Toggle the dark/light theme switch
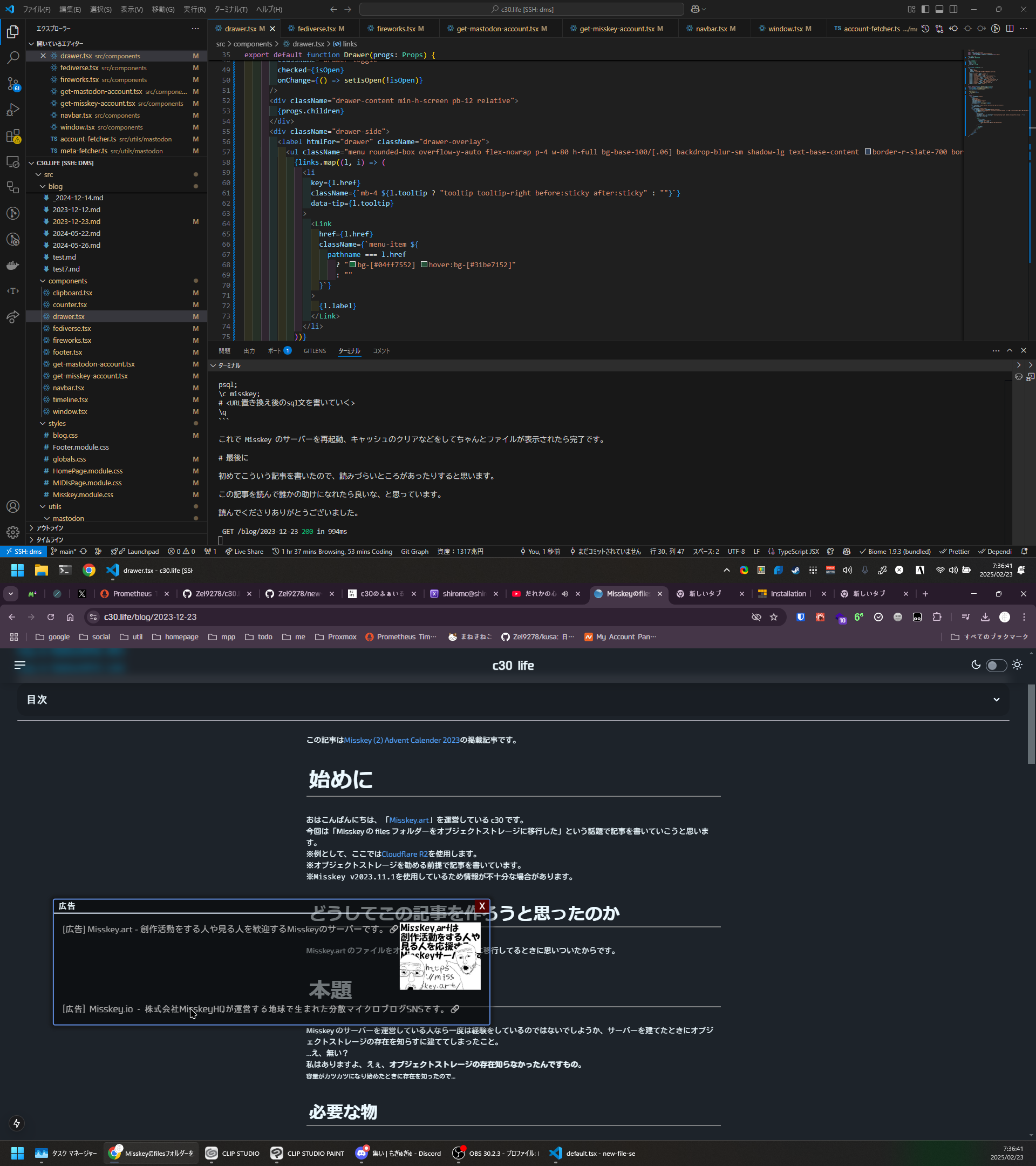Viewport: 1036px width, 1166px height. click(996, 665)
